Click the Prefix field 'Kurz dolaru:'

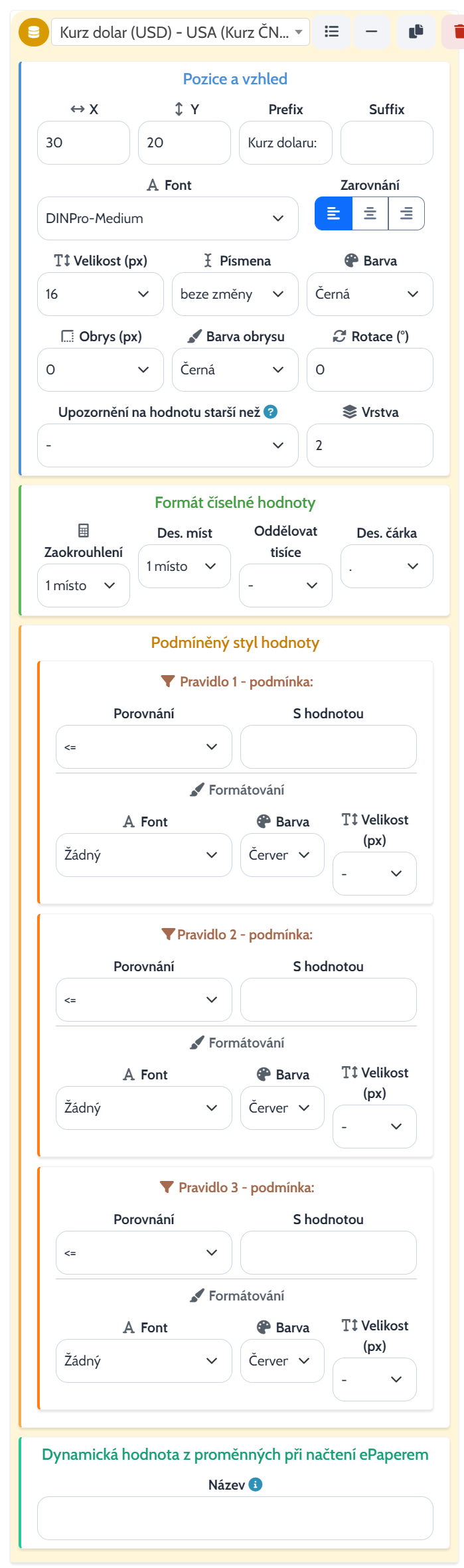(285, 143)
